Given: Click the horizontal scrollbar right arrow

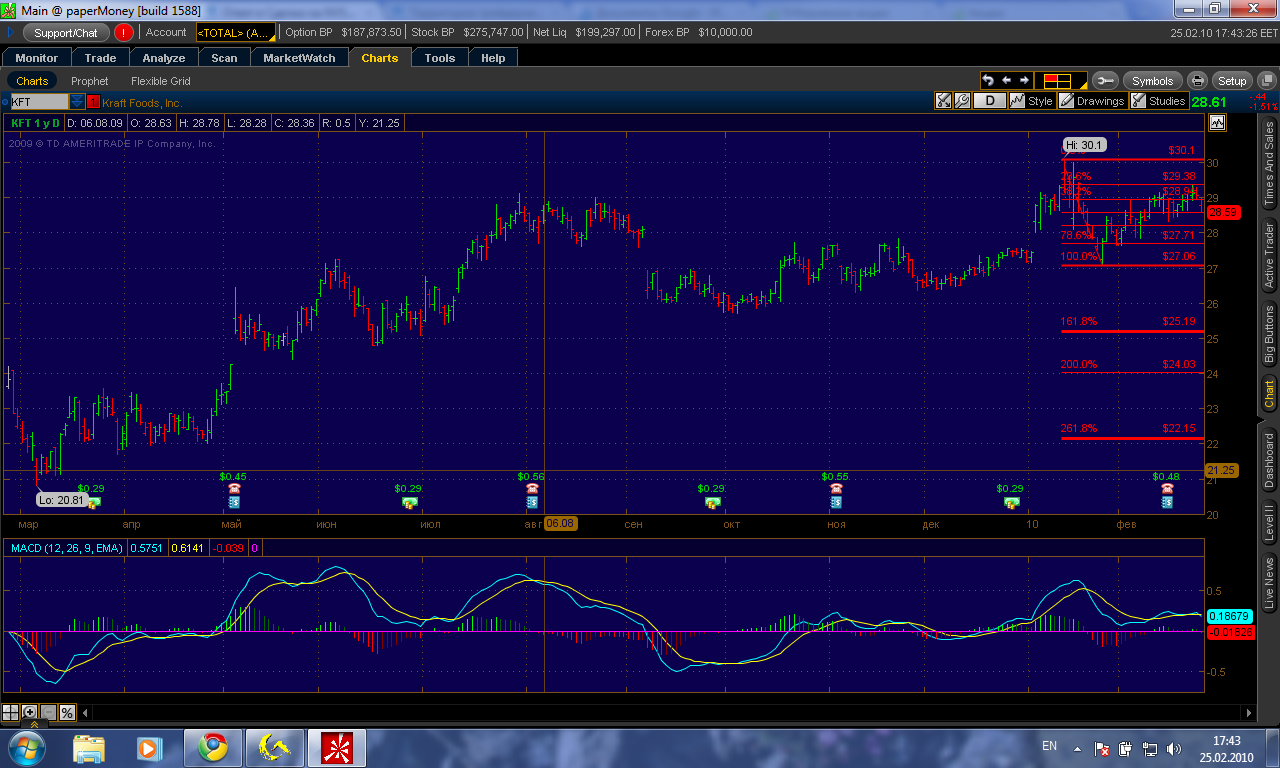Looking at the screenshot, I should pyautogui.click(x=1248, y=713).
